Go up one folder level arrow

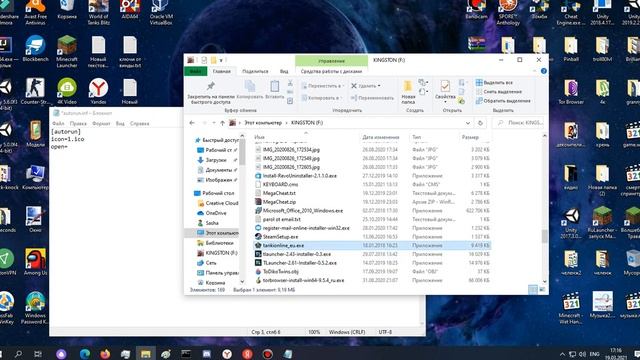click(222, 122)
